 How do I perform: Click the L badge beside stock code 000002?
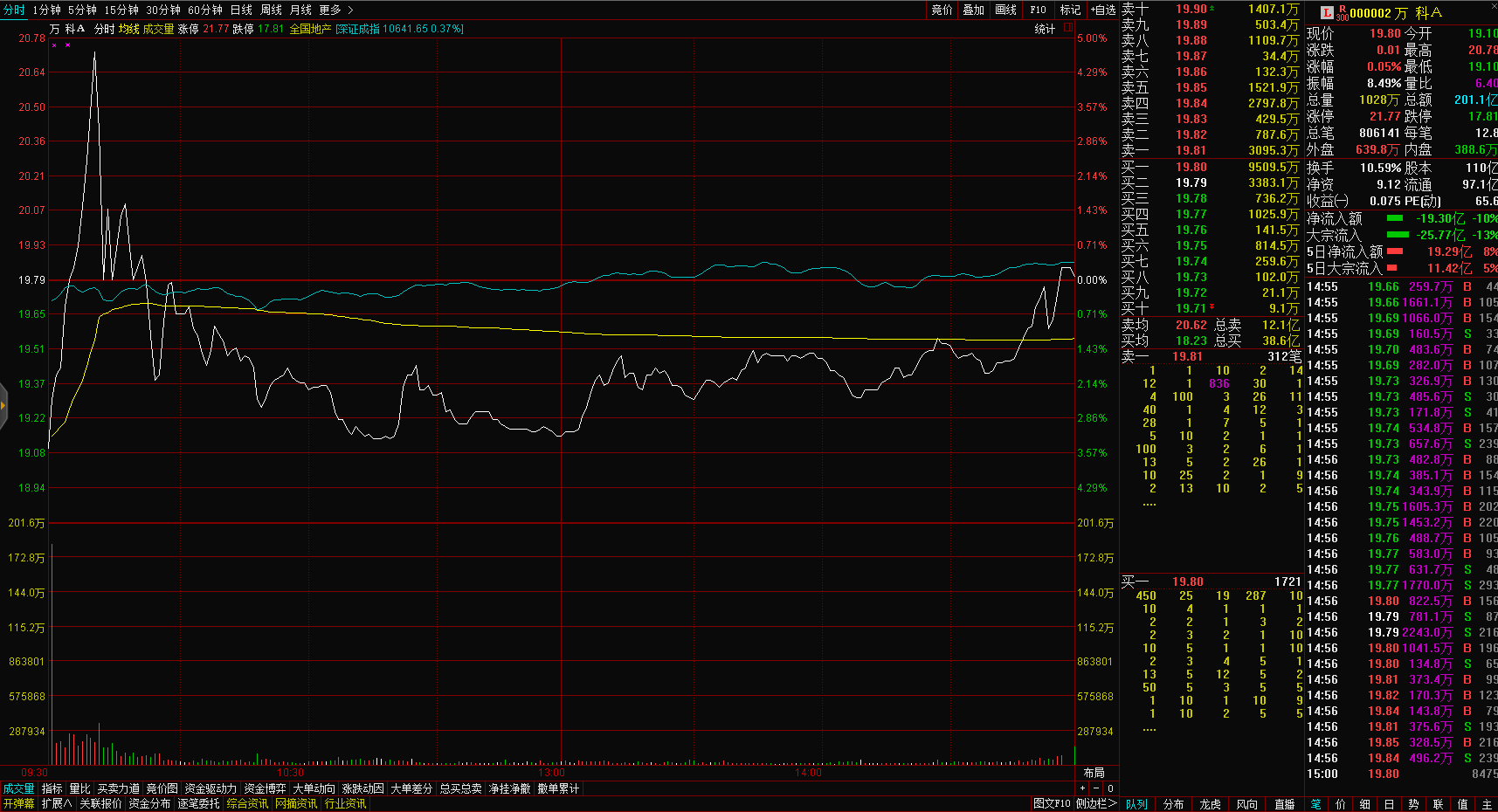pos(1327,12)
